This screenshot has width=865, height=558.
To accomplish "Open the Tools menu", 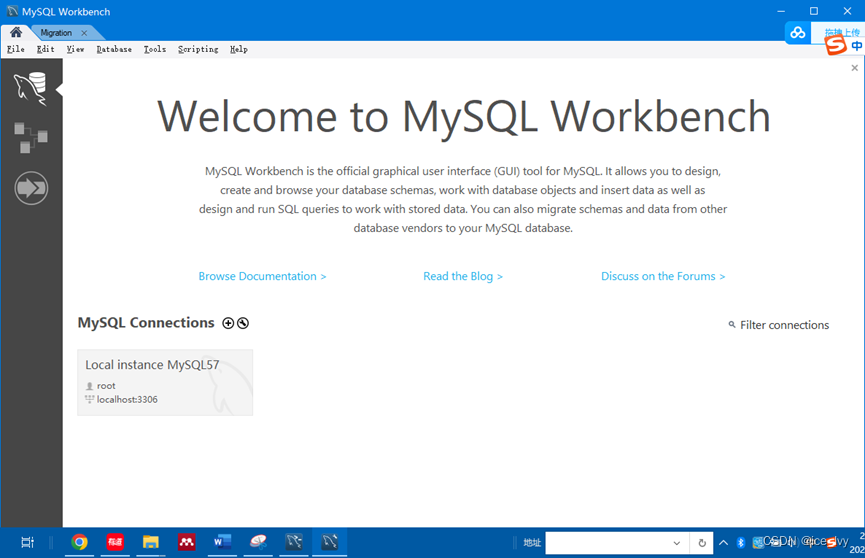I will point(155,49).
